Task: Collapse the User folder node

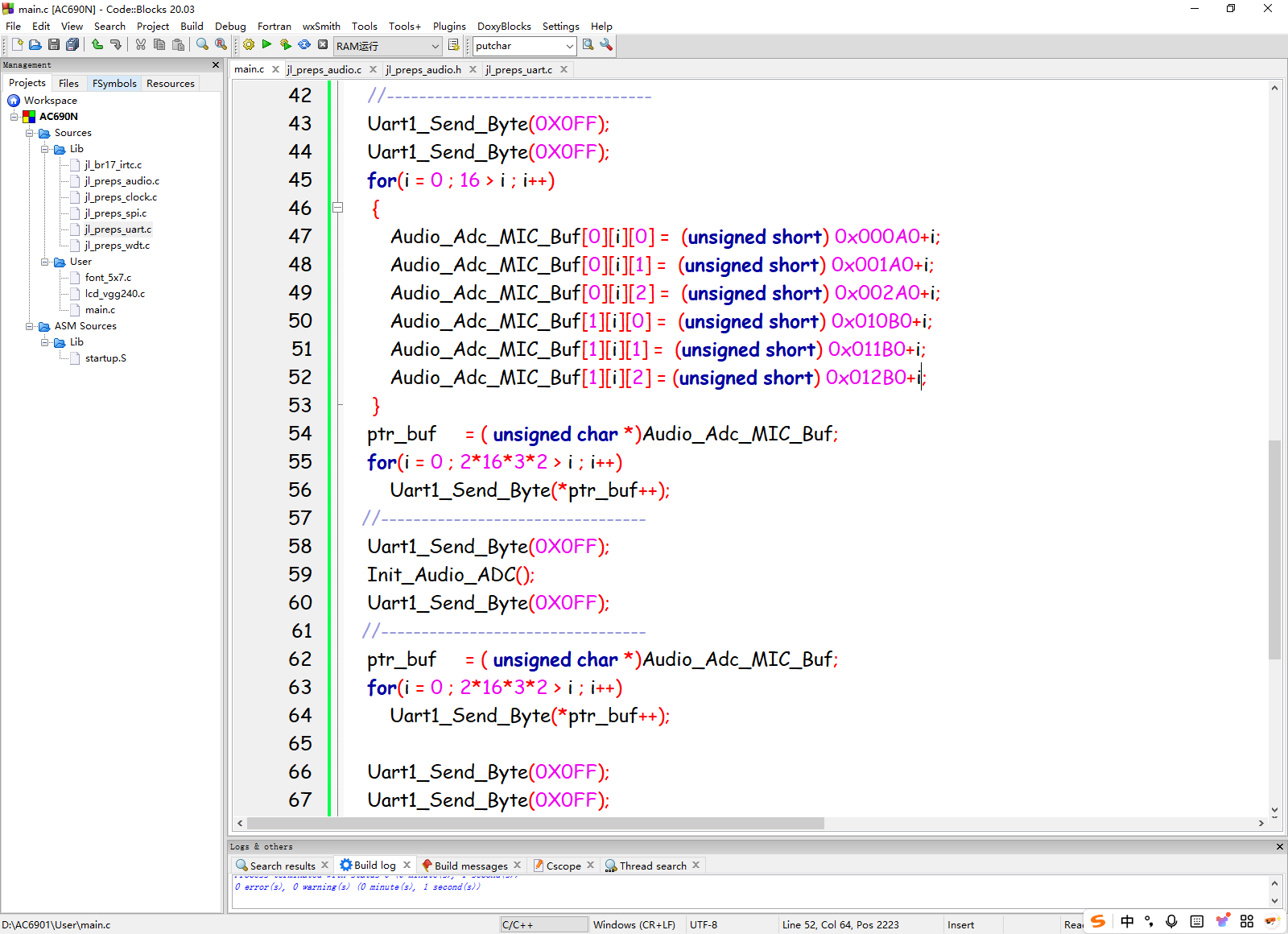Action: [x=45, y=262]
